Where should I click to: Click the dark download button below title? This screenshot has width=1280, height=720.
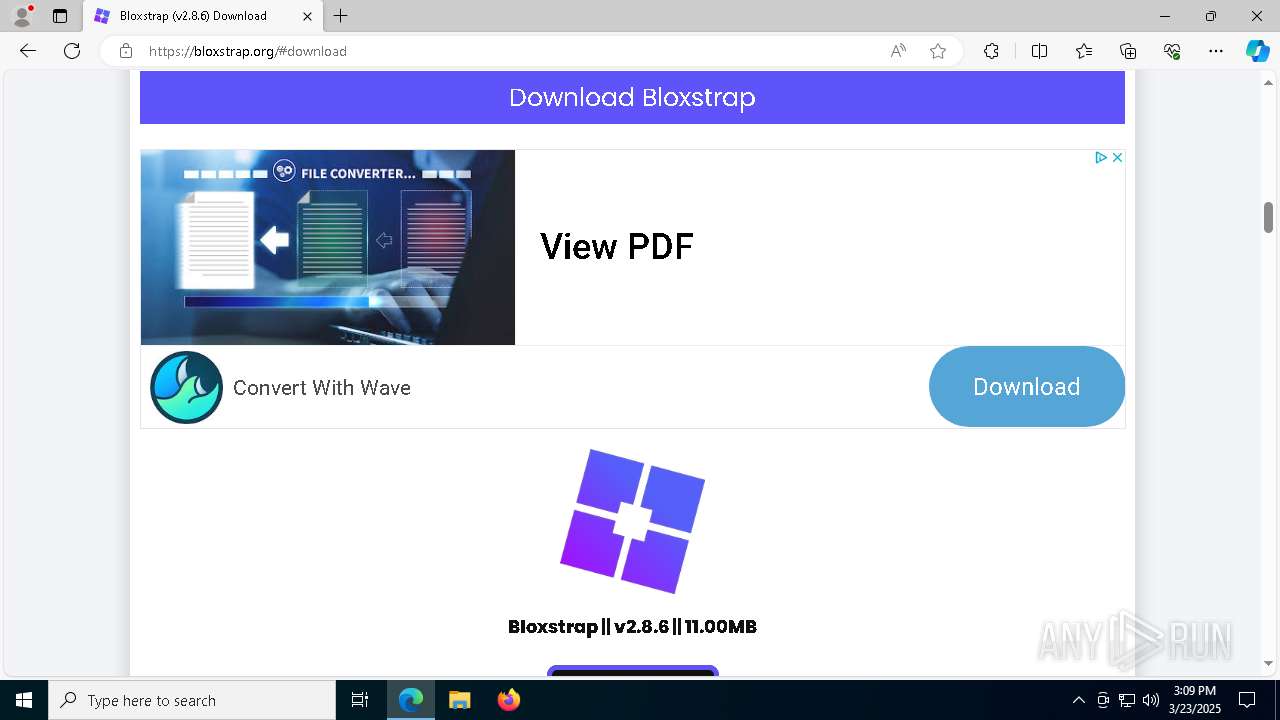point(633,670)
